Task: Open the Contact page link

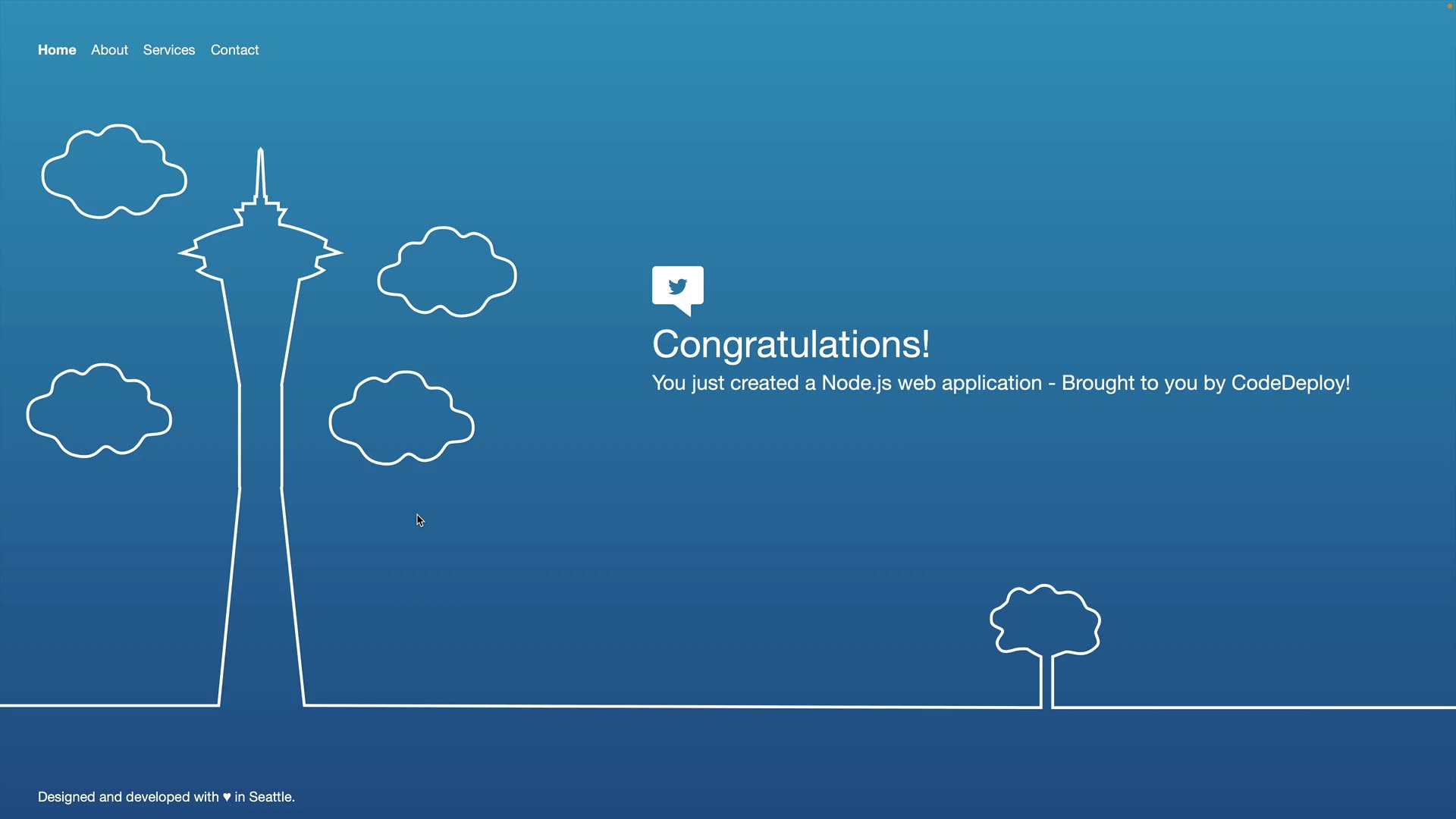Action: pyautogui.click(x=234, y=50)
